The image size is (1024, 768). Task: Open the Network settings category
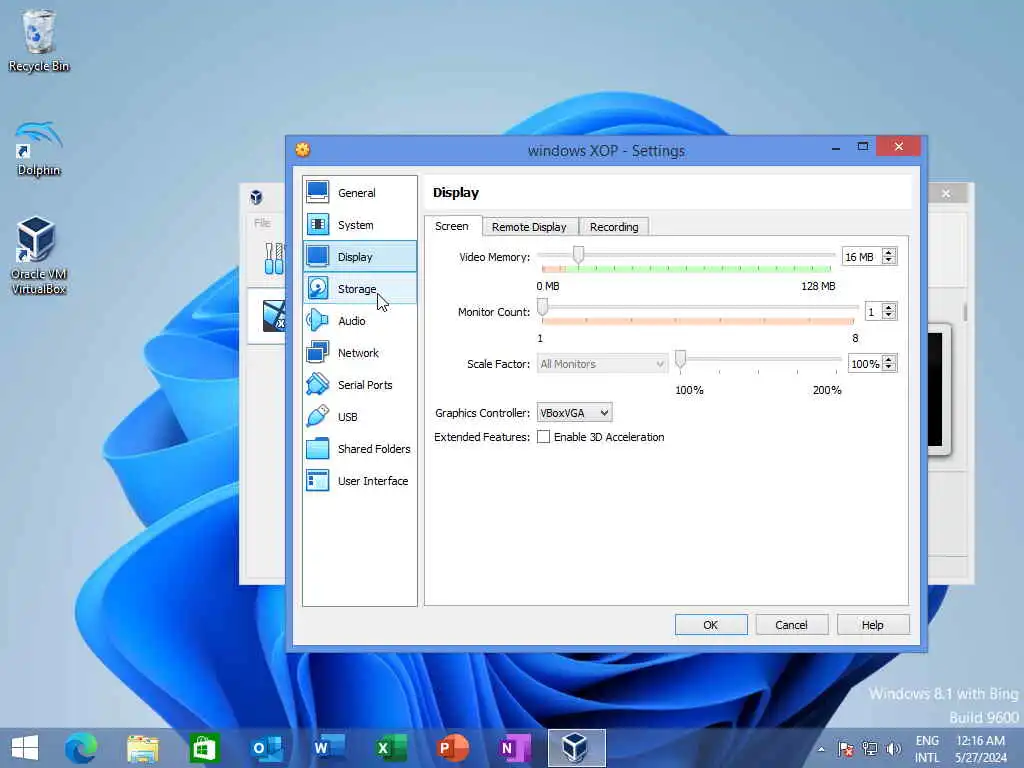(x=360, y=353)
